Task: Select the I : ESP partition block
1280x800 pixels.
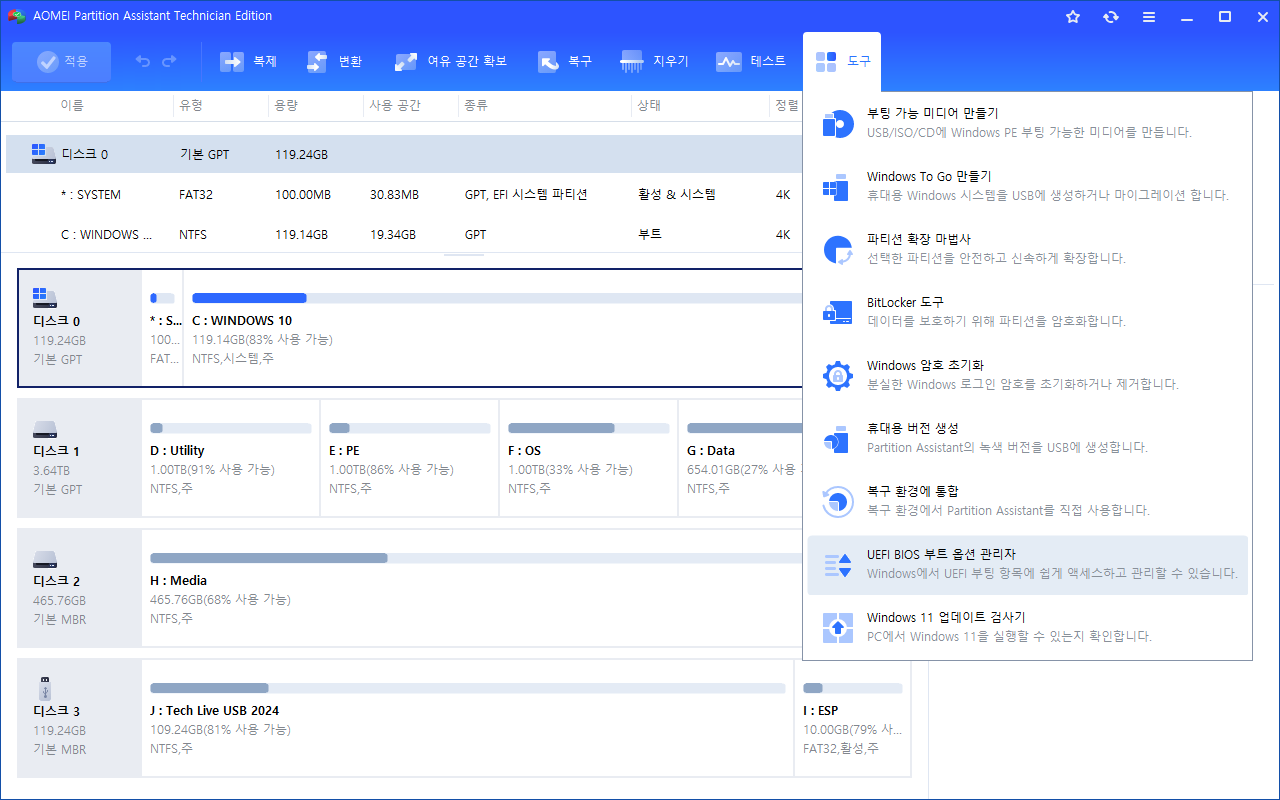Action: pyautogui.click(x=853, y=717)
